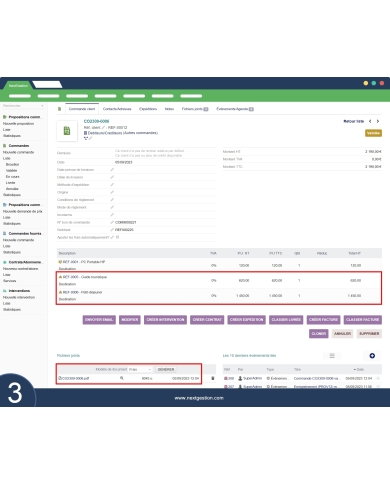Viewport: 390px width, 484px height.
Task: Click the order document icon thumbnail
Action: (x=67, y=131)
